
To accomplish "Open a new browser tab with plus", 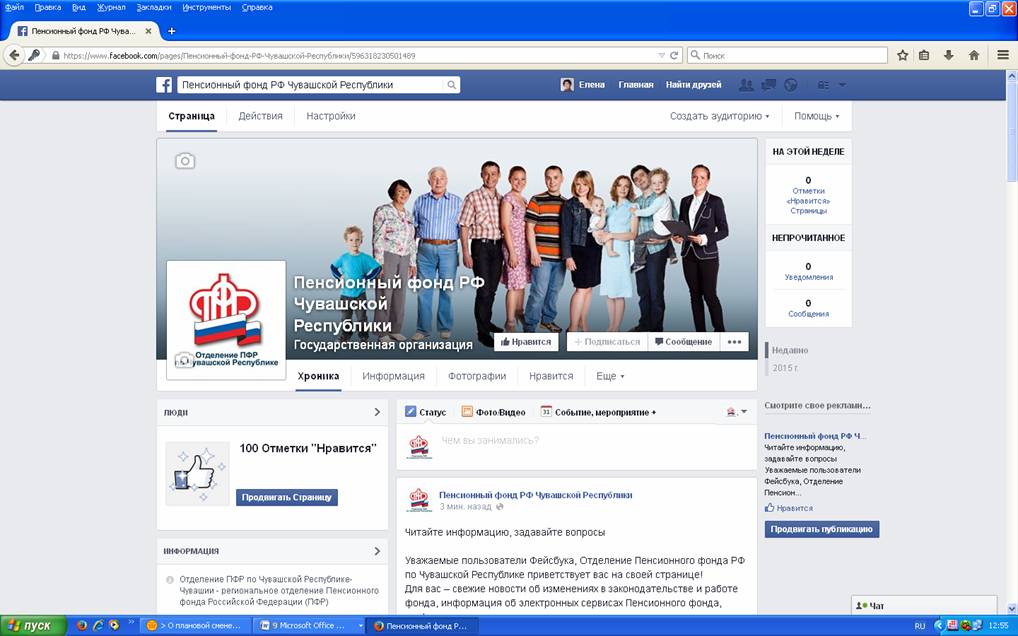I will coord(171,31).
